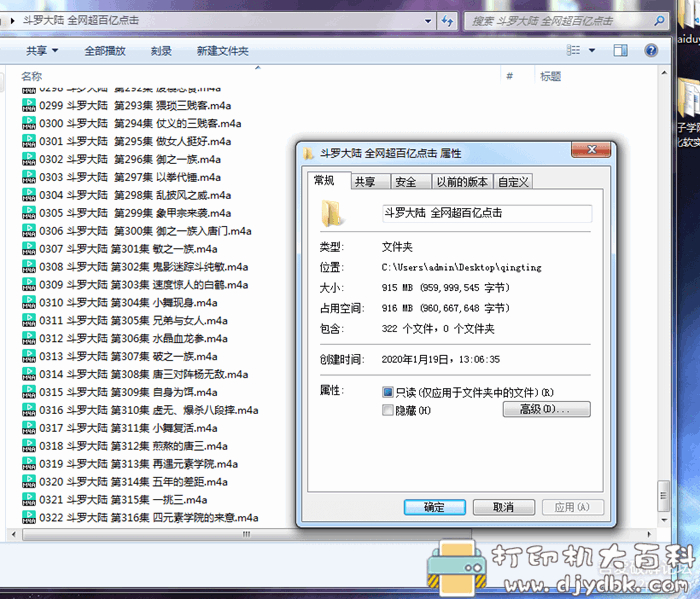Click icon of file 0314 第308集
This screenshot has height=599, width=700.
point(29,374)
